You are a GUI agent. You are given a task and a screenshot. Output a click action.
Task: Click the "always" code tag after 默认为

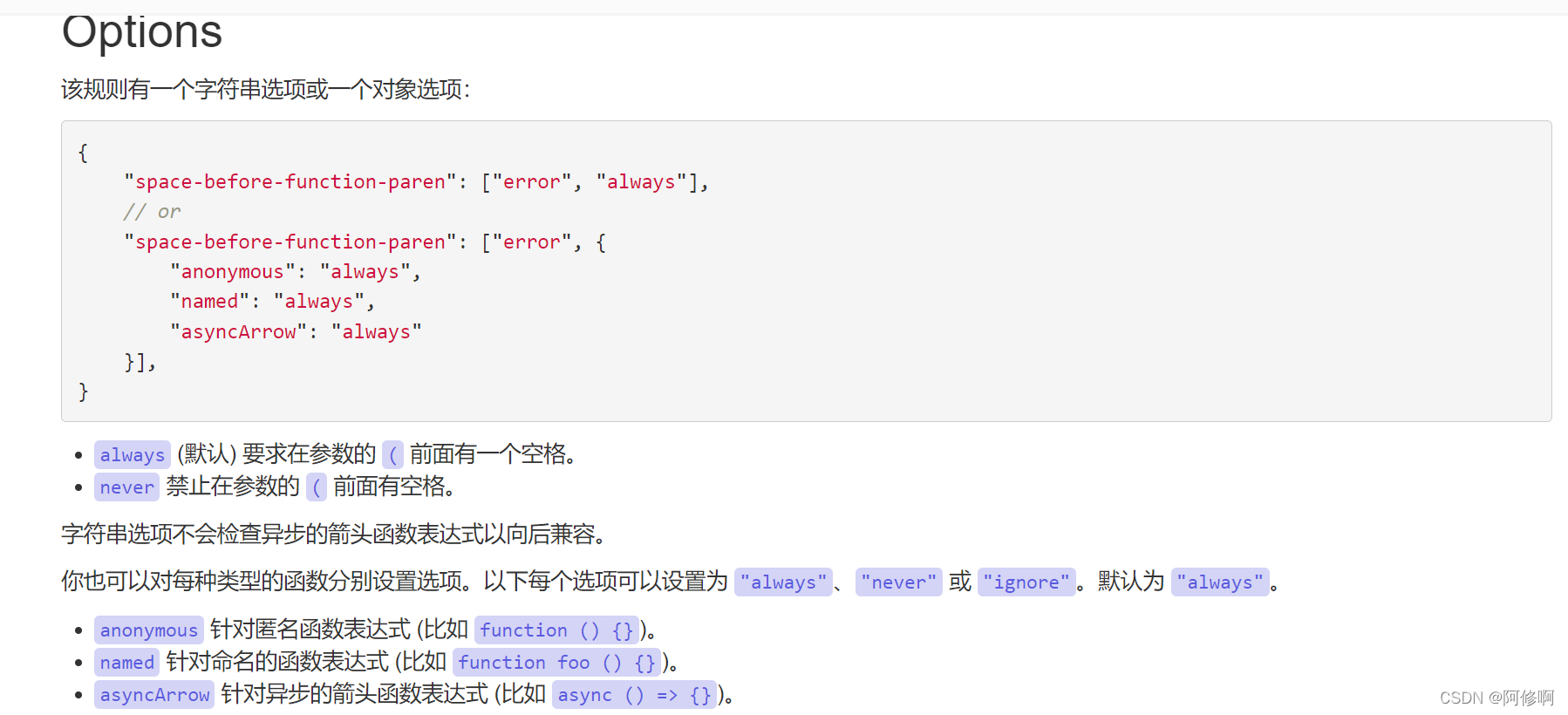pyautogui.click(x=1219, y=582)
